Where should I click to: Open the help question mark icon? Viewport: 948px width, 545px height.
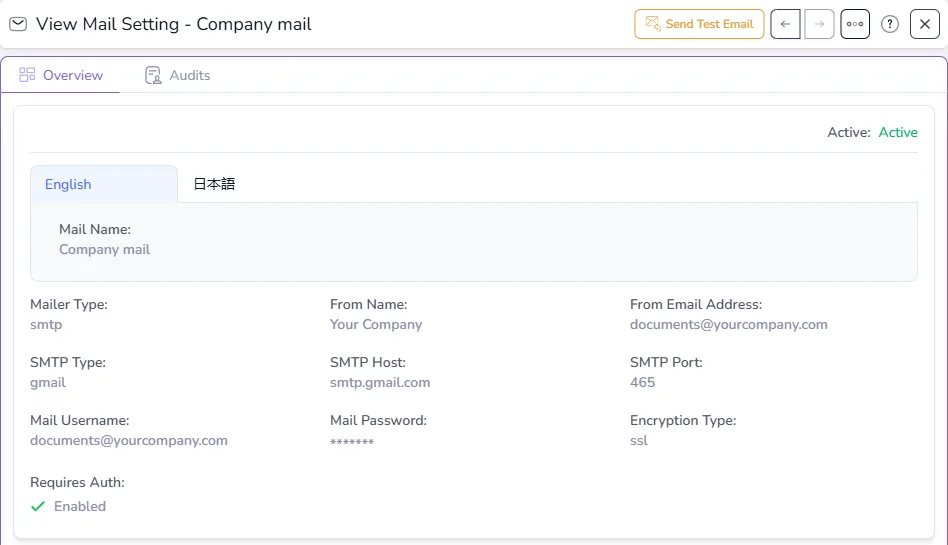[889, 24]
